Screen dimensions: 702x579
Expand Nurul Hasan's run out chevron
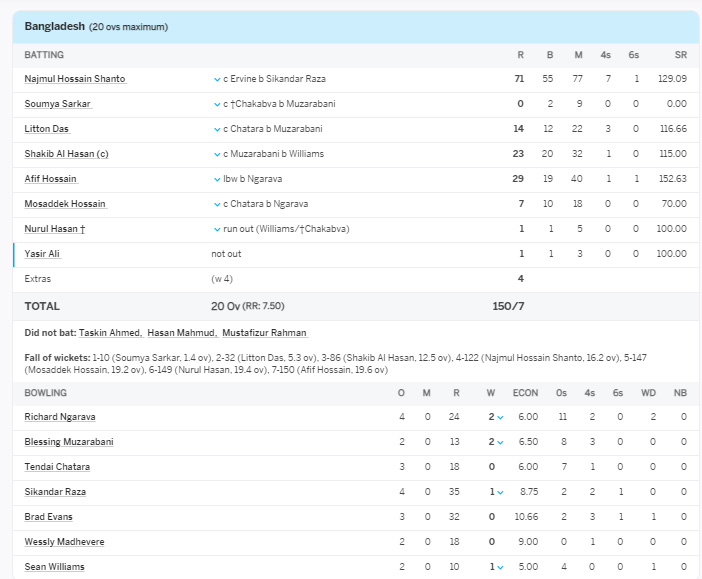pyautogui.click(x=217, y=229)
